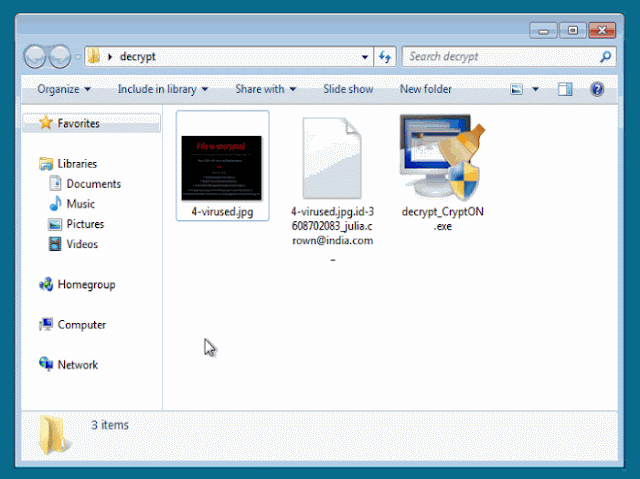The height and width of the screenshot is (479, 640).
Task: Click the Favorites star icon
Action: [46, 122]
